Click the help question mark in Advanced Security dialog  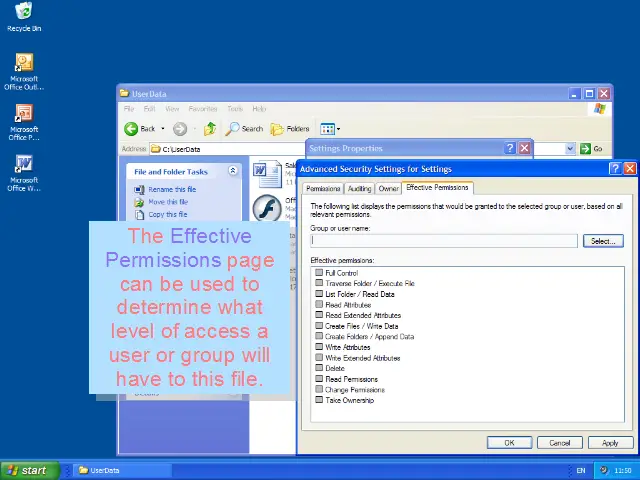tap(615, 169)
